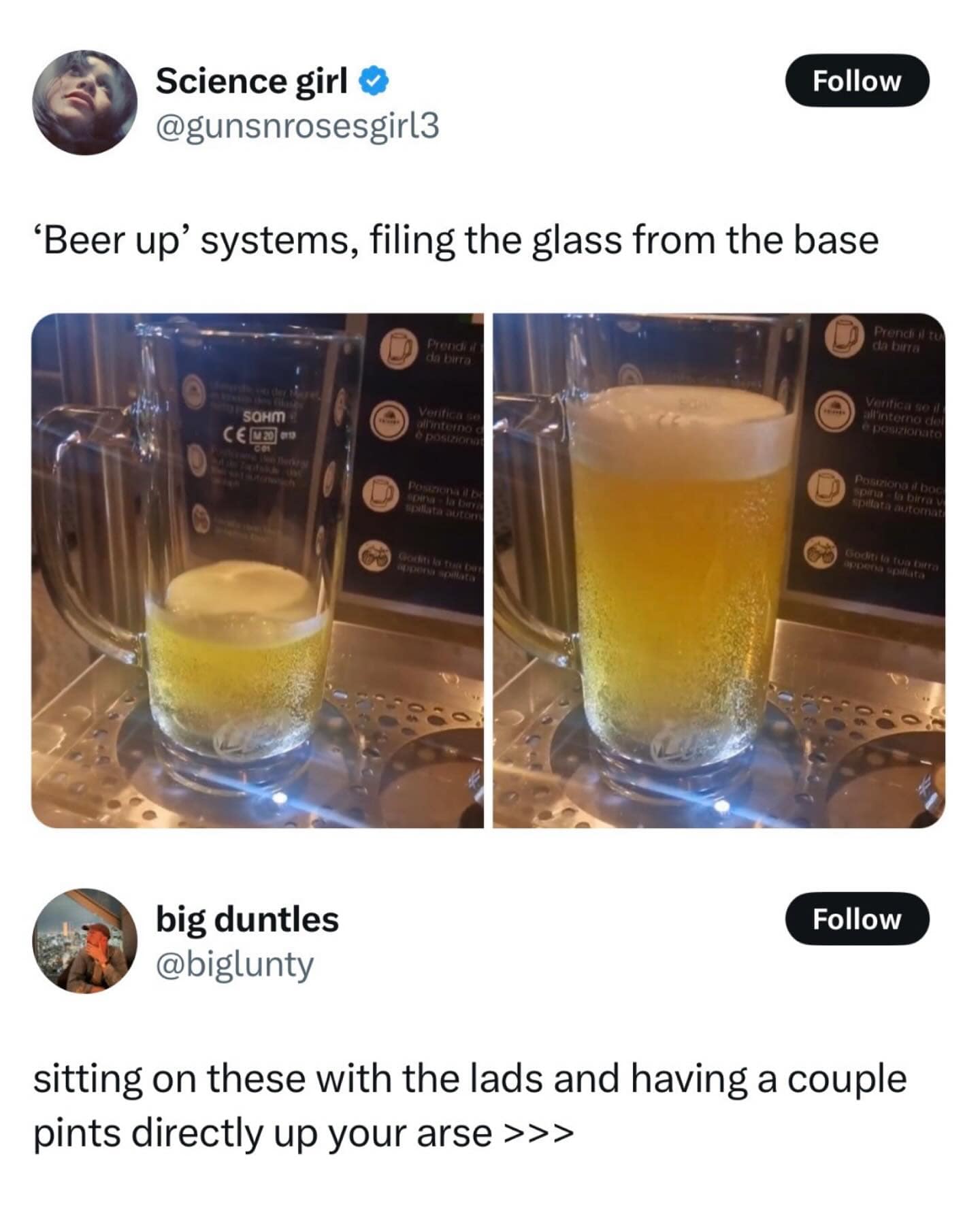The height and width of the screenshot is (1222, 980).
Task: Click the blue verified badge
Action: (373, 81)
